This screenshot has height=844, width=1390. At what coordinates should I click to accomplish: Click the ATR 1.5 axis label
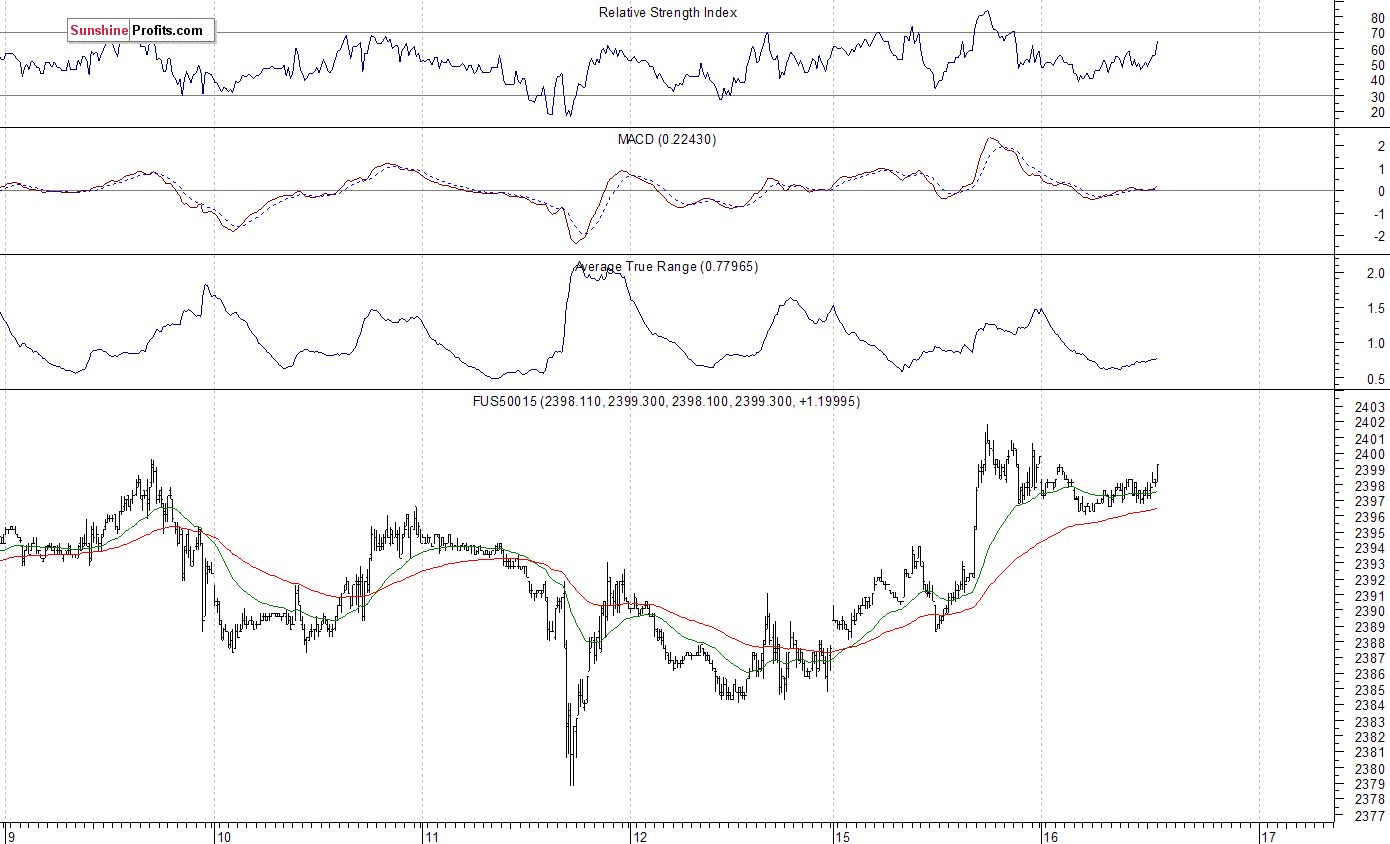(x=1375, y=309)
